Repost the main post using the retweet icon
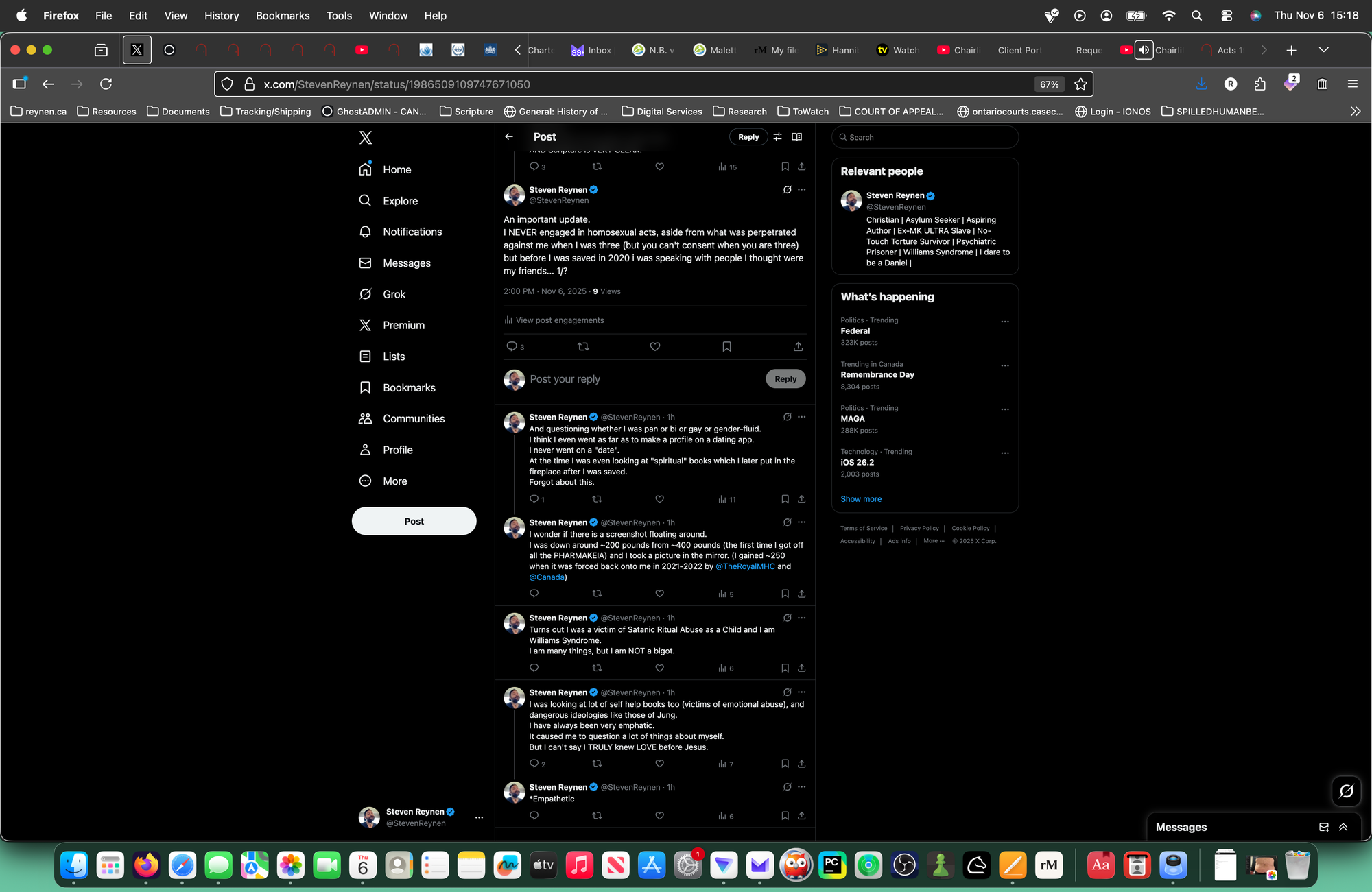 [583, 347]
